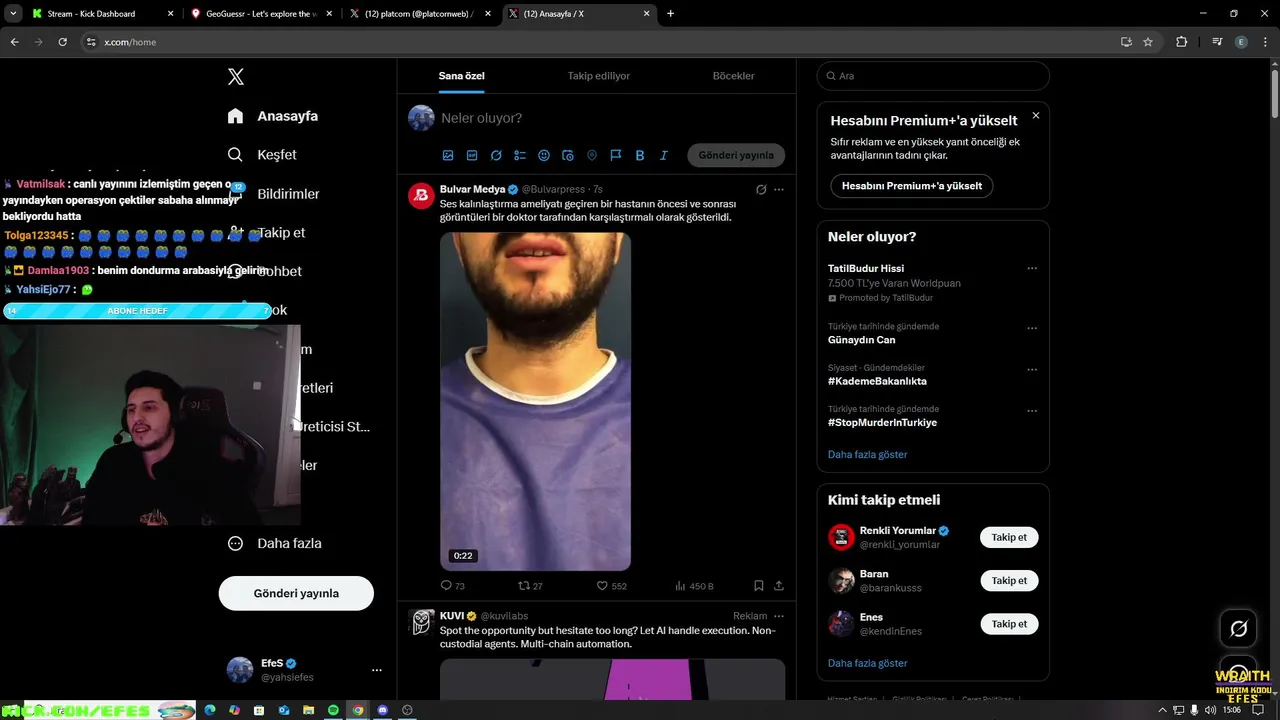Switch to the Takip ediliyor tab
Viewport: 1280px width, 720px height.
tap(598, 76)
